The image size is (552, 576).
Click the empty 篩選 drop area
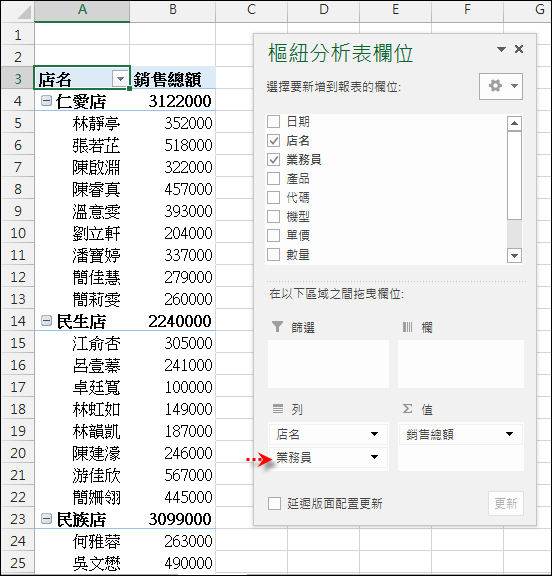[x=328, y=364]
